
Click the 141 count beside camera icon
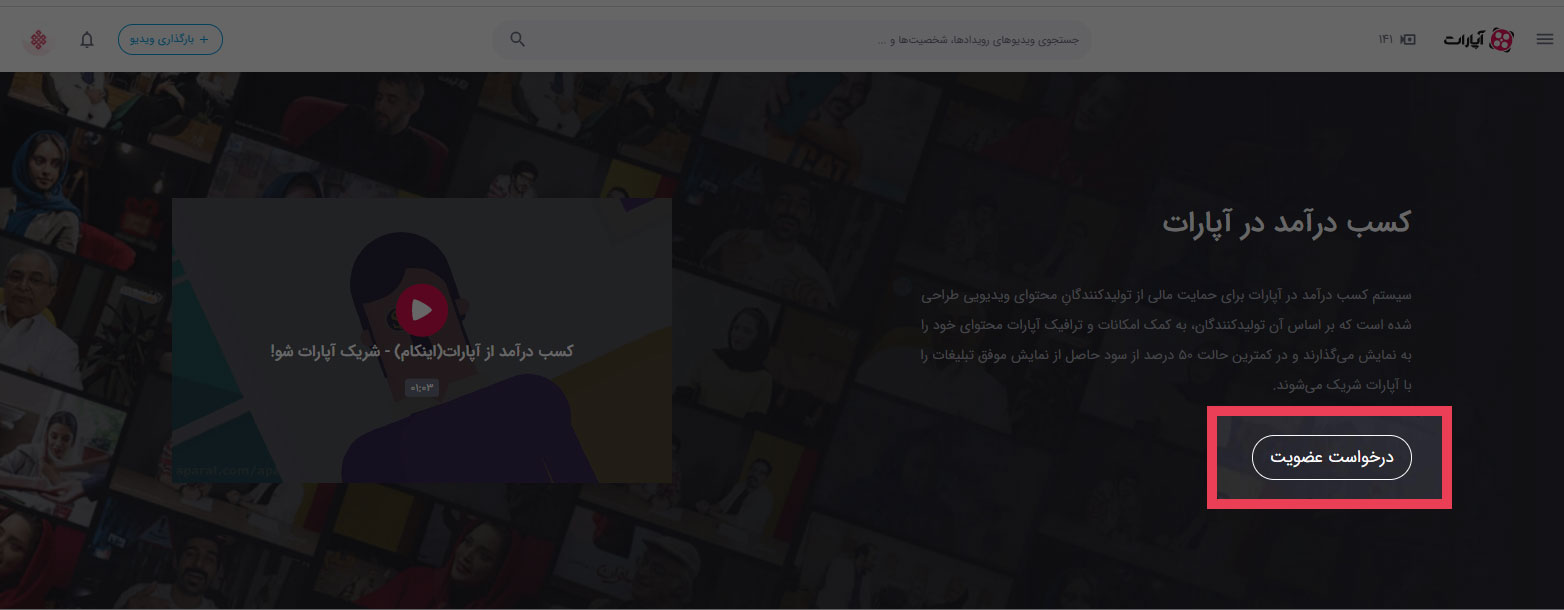click(x=1386, y=40)
